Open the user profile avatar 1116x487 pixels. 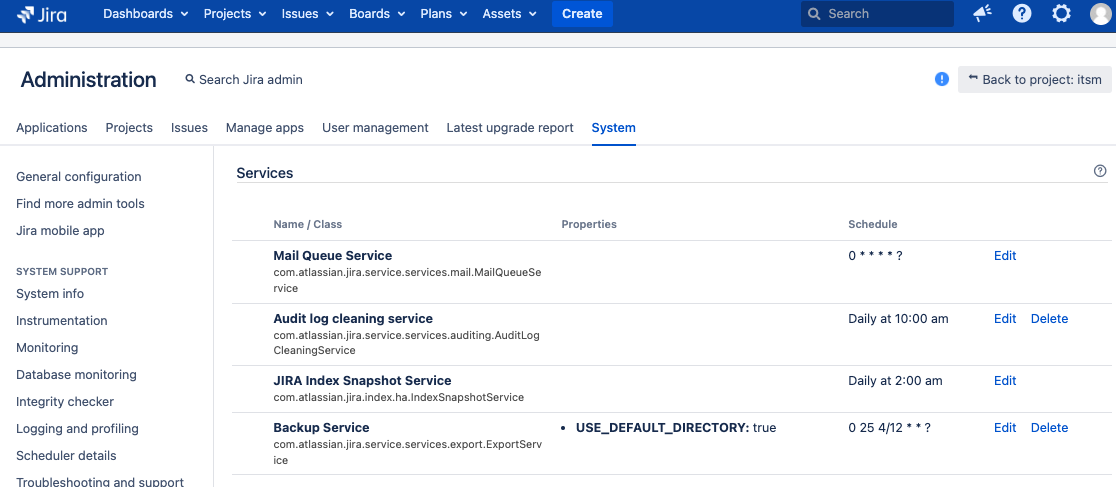(1101, 14)
